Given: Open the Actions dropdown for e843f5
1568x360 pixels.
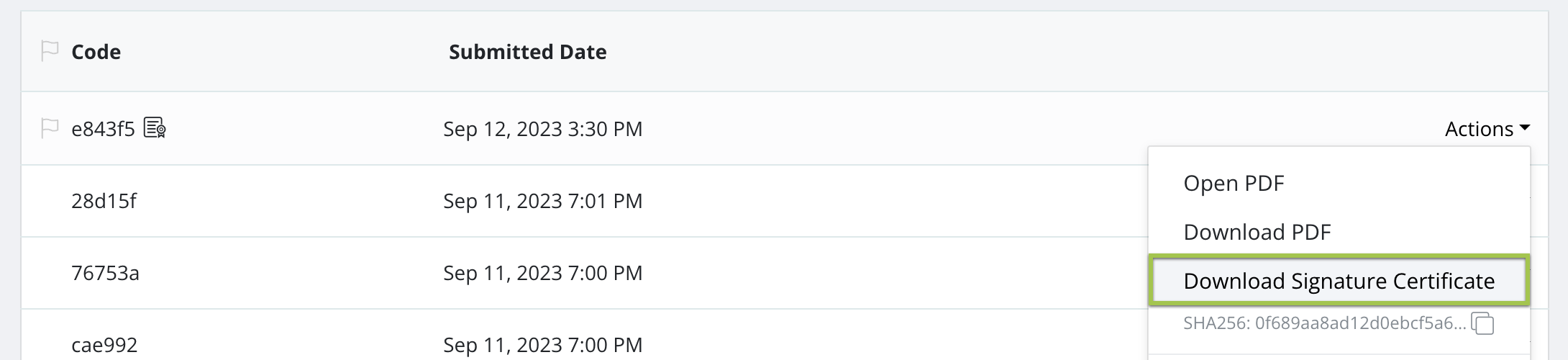Looking at the screenshot, I should (1486, 129).
